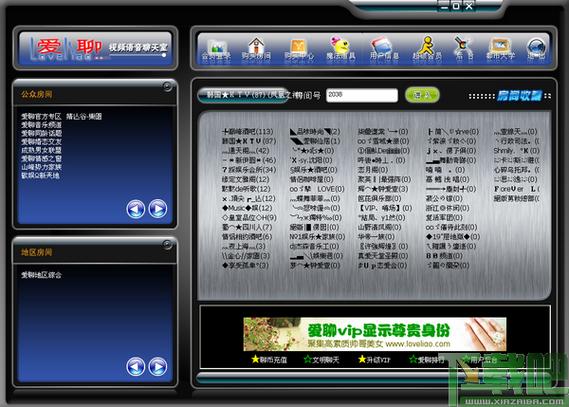Go to previous page of 公众房间 list
The height and width of the screenshot is (407, 569).
[x=136, y=209]
